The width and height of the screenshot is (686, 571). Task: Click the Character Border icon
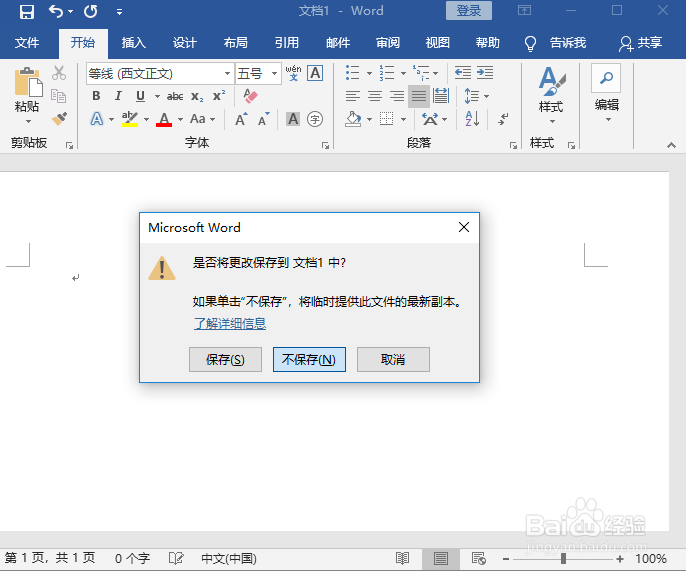coord(315,73)
